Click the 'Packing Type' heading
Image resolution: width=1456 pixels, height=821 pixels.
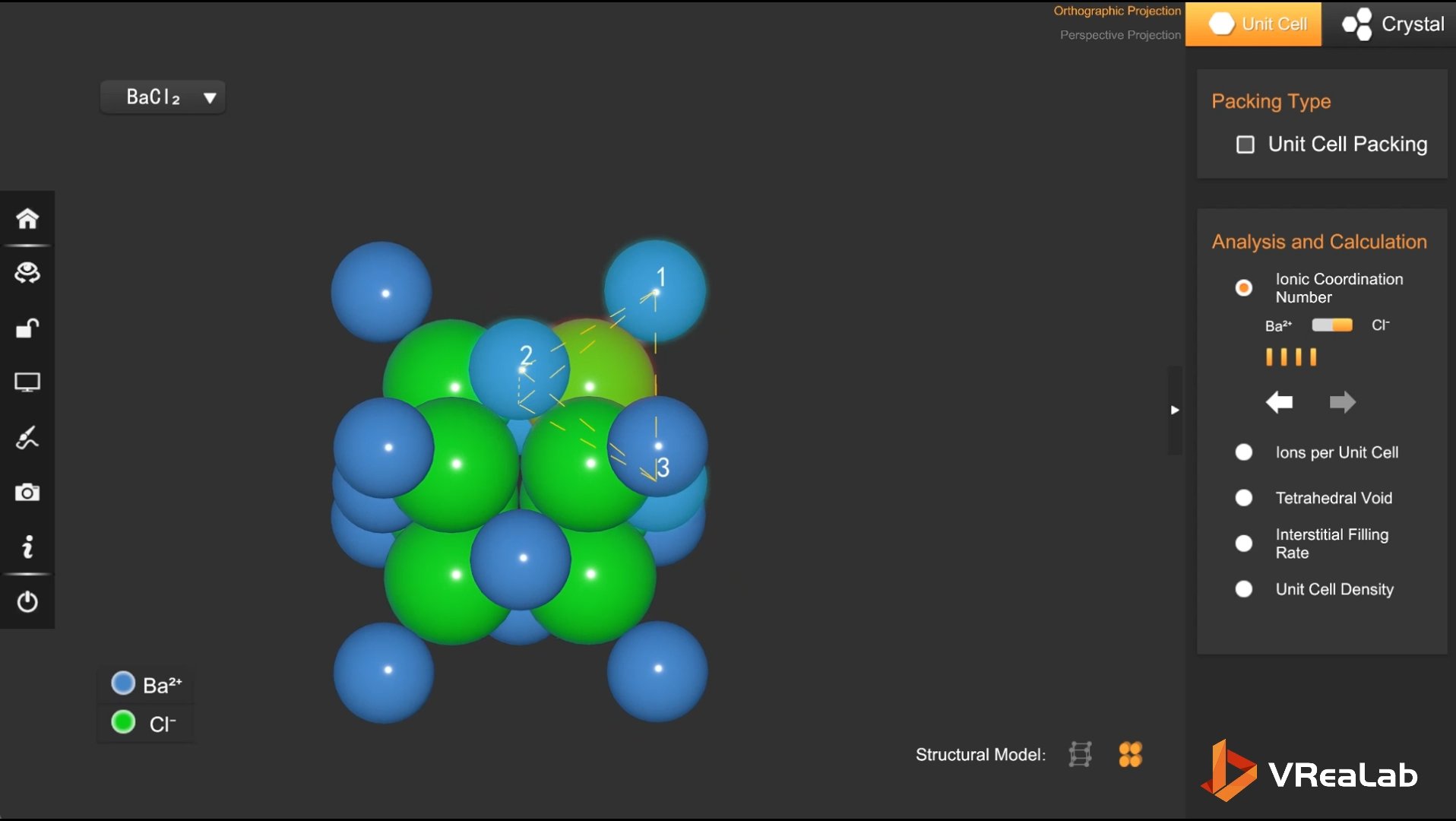click(x=1271, y=101)
